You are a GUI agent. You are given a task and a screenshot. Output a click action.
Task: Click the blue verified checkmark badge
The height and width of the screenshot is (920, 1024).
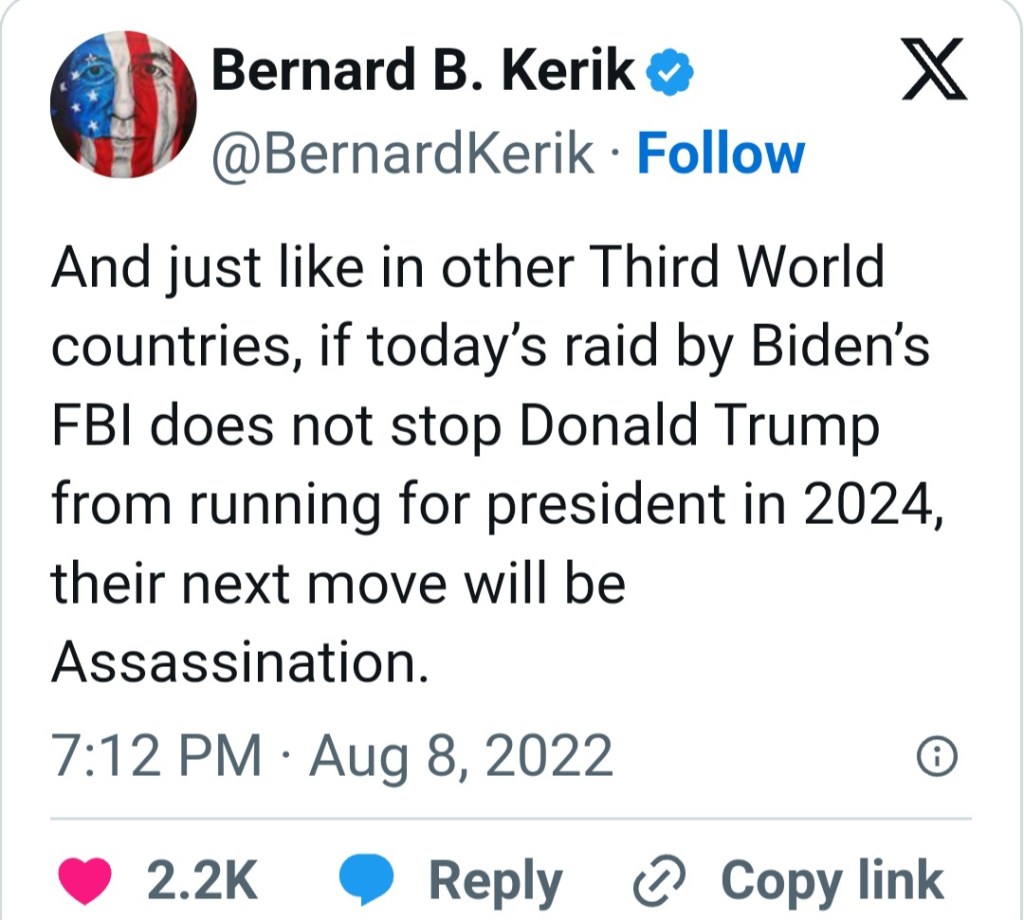pos(667,72)
